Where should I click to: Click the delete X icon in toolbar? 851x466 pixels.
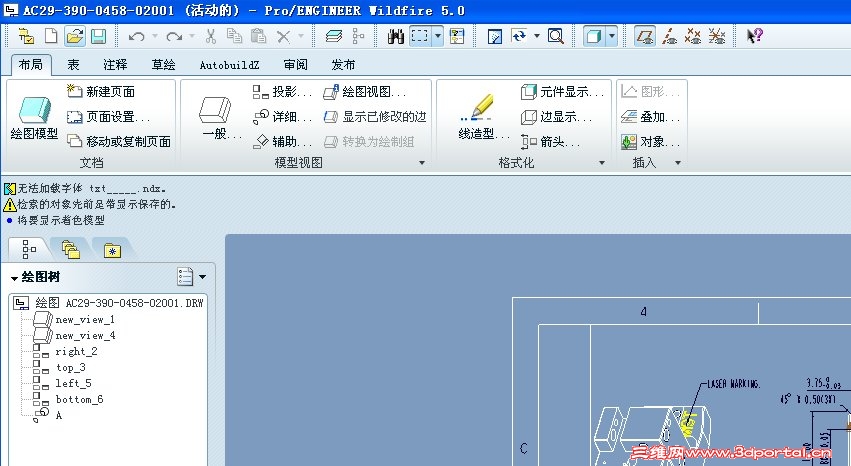coord(283,36)
